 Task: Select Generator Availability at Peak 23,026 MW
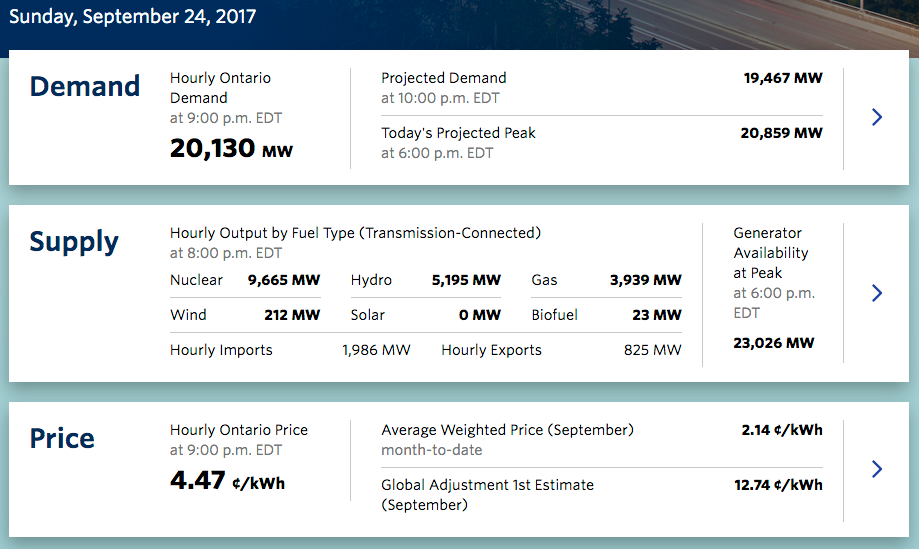pyautogui.click(x=773, y=343)
